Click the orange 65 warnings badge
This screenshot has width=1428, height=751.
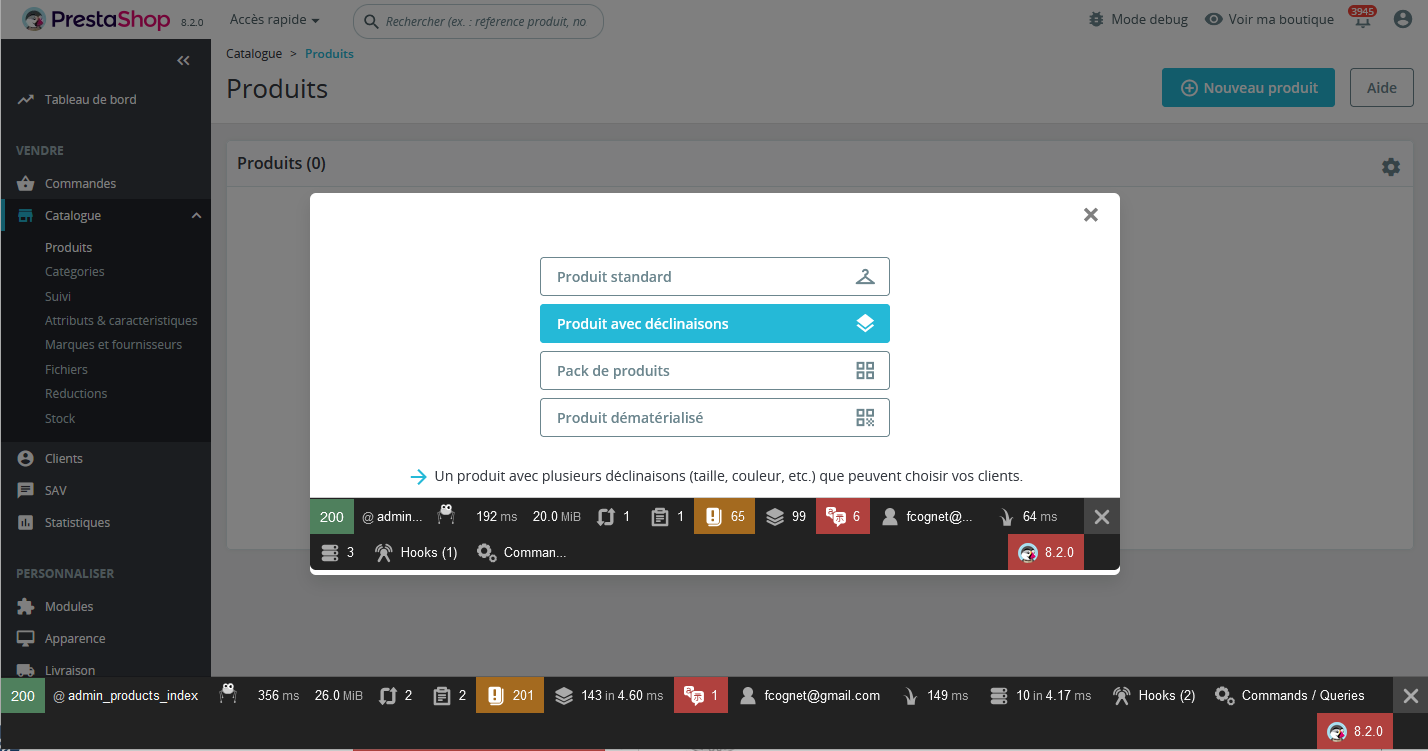click(x=724, y=516)
